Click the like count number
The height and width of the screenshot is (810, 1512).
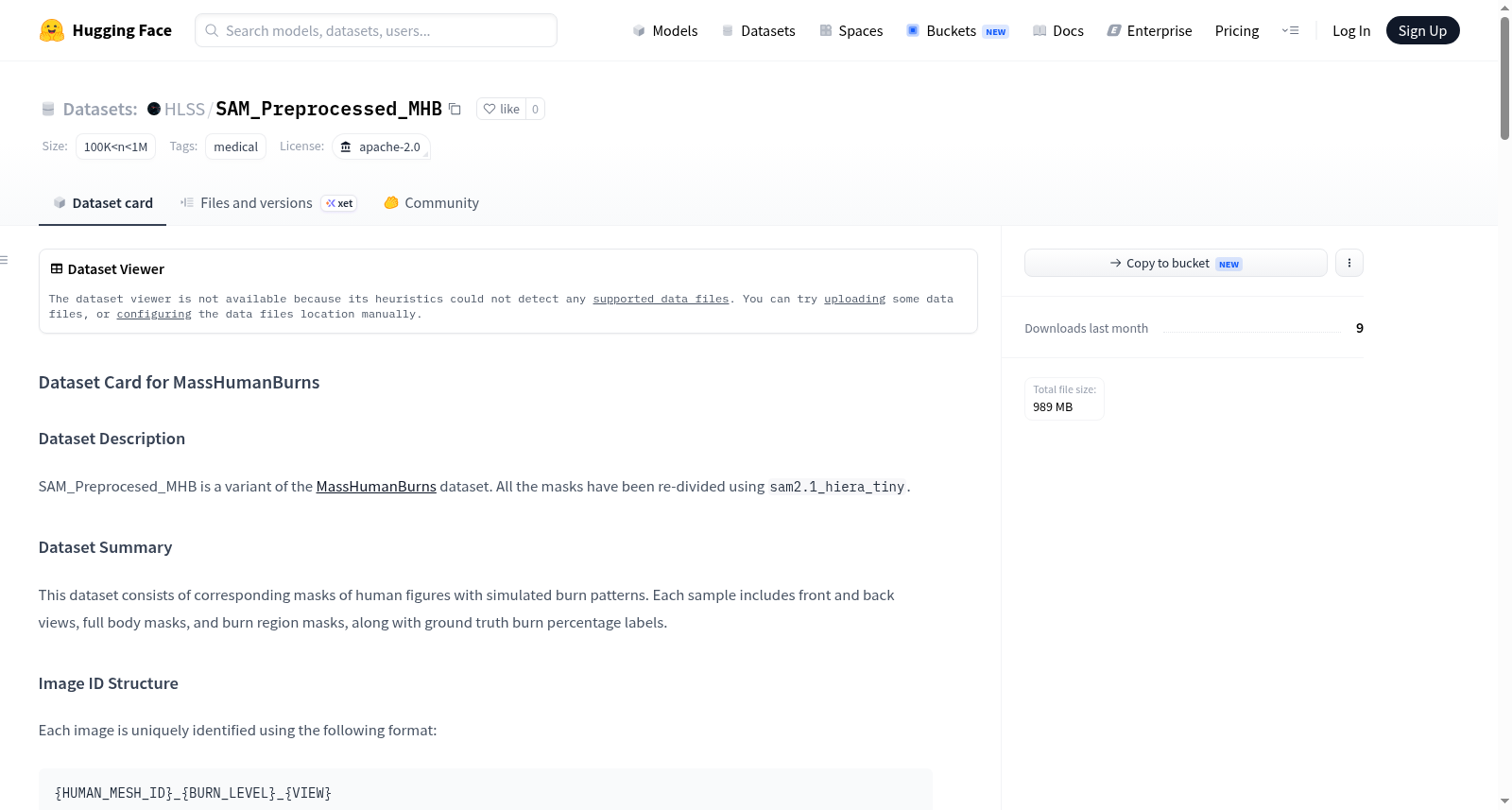pyautogui.click(x=535, y=109)
